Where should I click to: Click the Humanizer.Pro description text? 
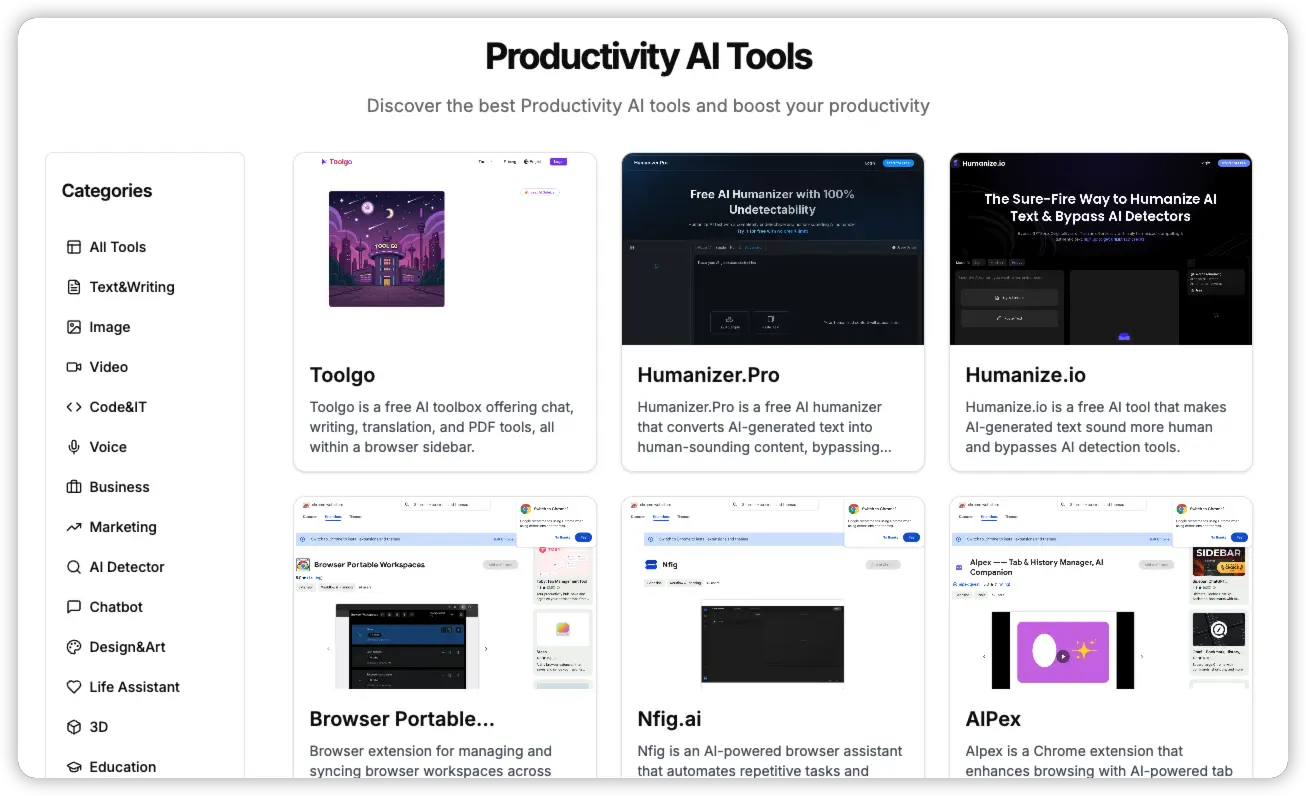click(x=764, y=427)
